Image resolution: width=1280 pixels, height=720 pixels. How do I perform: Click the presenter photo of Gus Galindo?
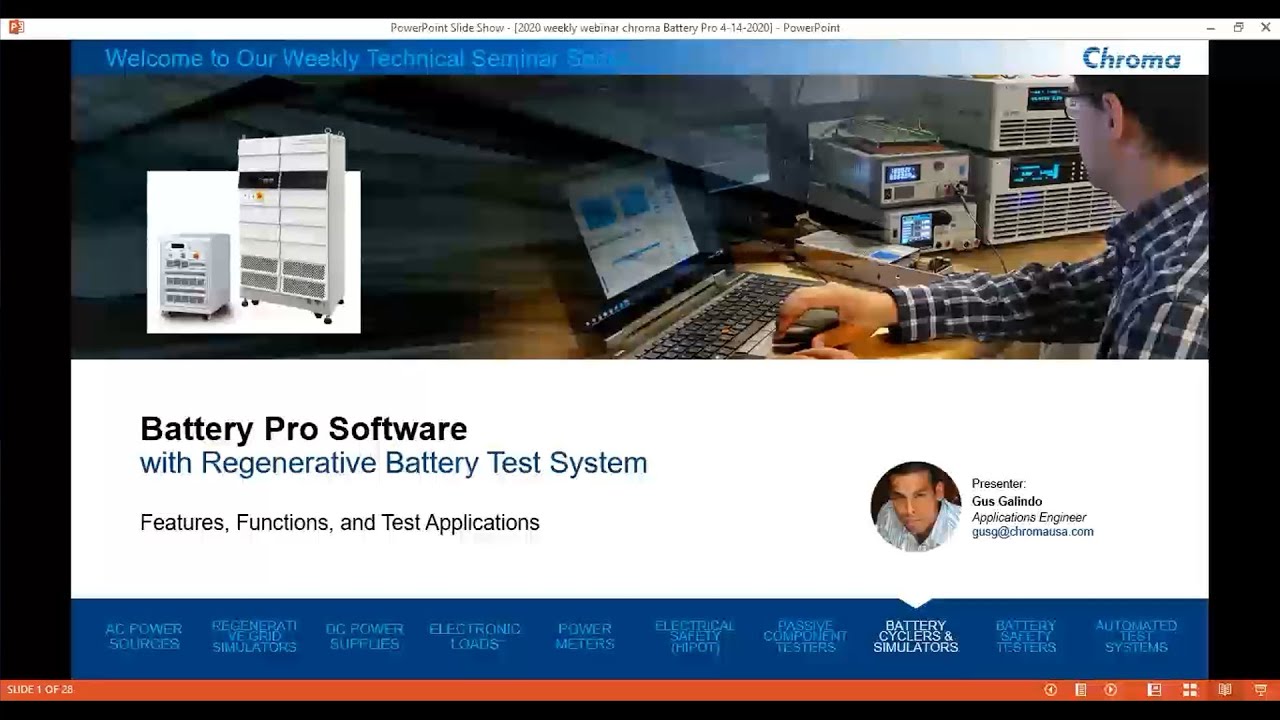(916, 507)
